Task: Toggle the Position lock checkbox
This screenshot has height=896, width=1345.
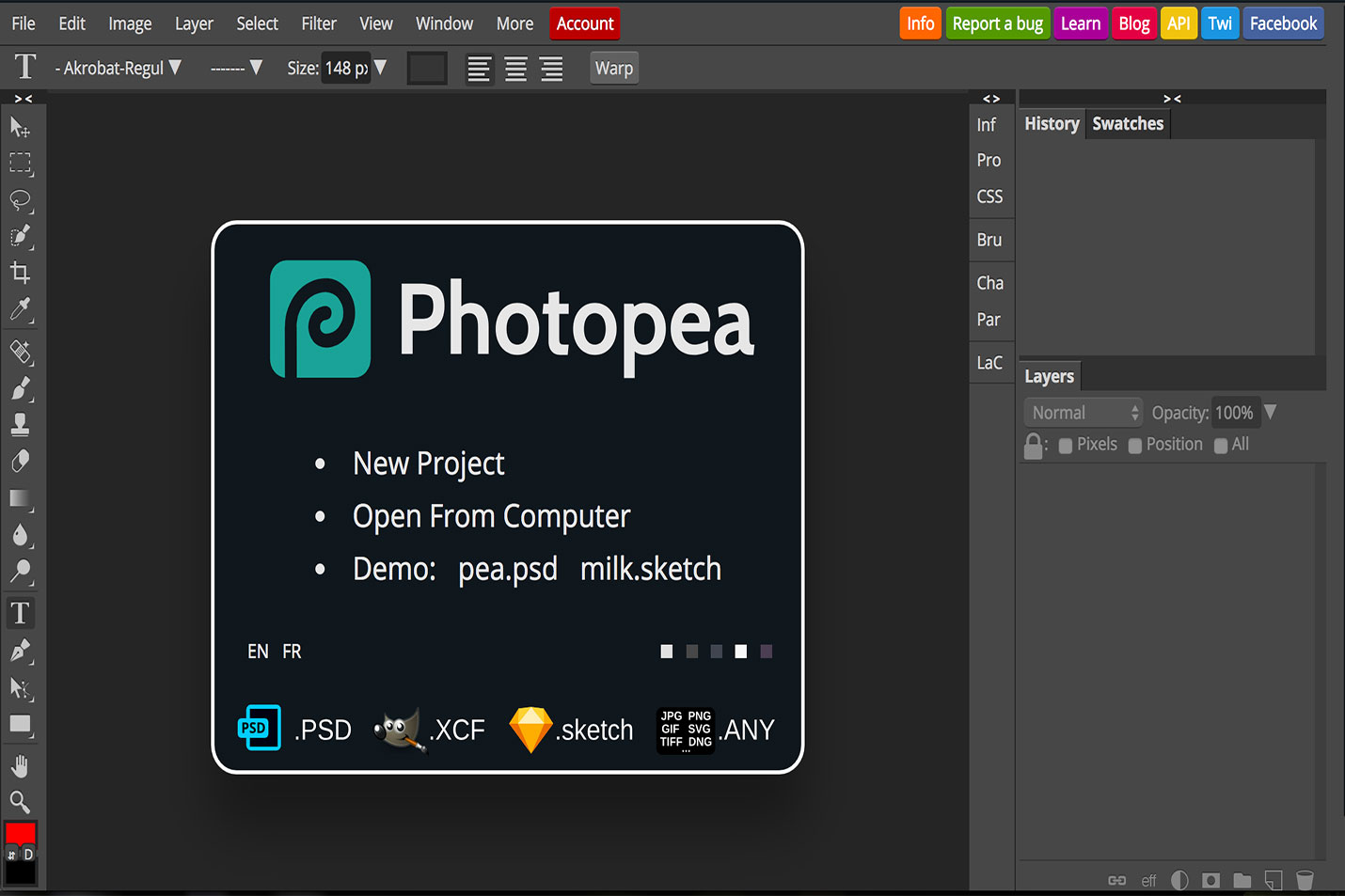Action: (x=1135, y=446)
